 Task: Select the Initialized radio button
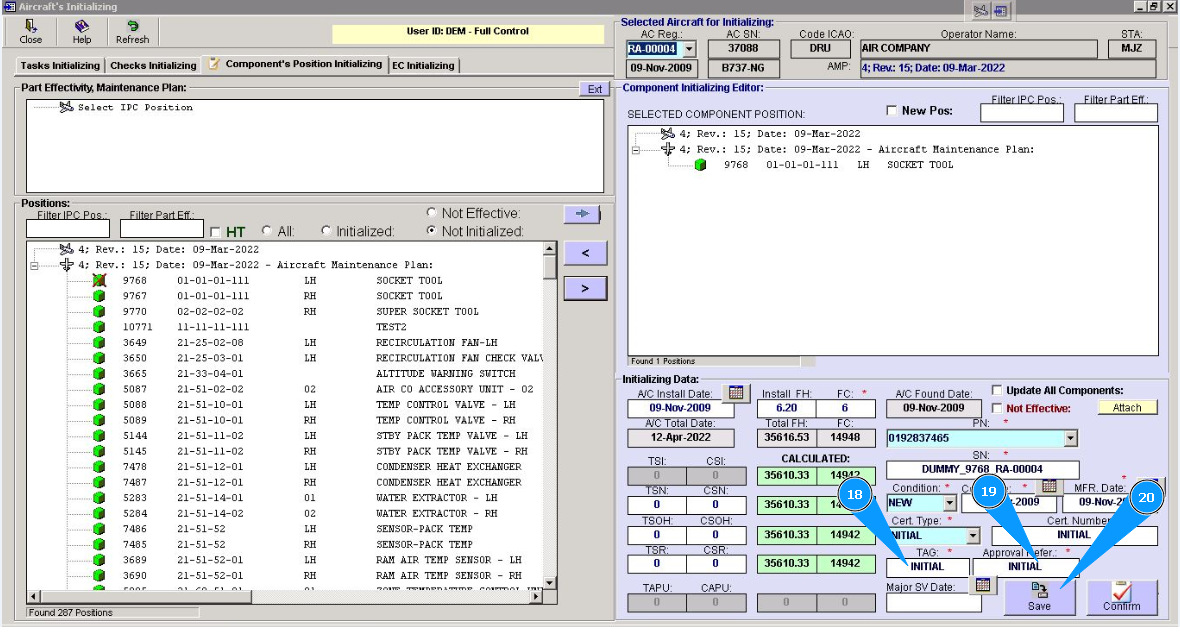[x=326, y=231]
